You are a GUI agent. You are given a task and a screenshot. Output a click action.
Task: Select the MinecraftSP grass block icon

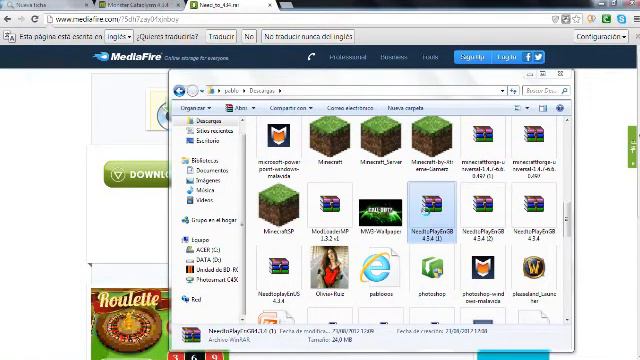click(279, 205)
